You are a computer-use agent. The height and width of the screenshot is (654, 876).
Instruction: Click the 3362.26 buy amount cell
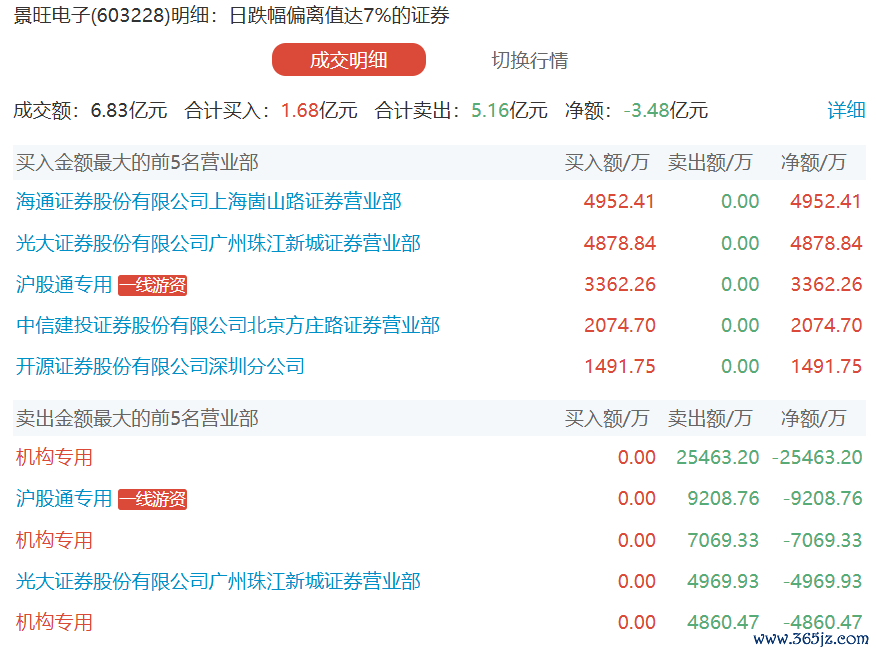tap(620, 285)
